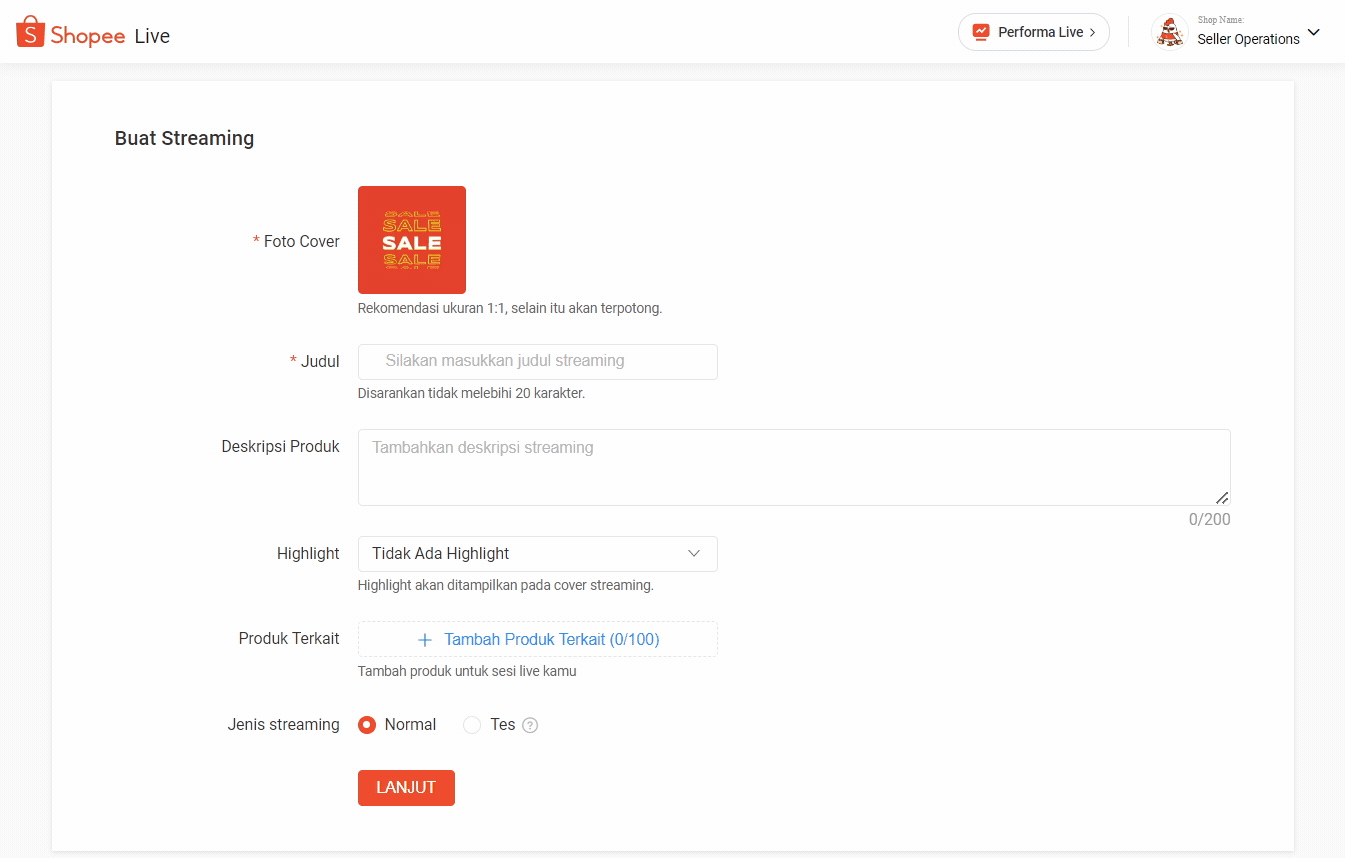Viewport: 1345px width, 858px height.
Task: Click the Shopee logo icon
Action: pos(29,32)
